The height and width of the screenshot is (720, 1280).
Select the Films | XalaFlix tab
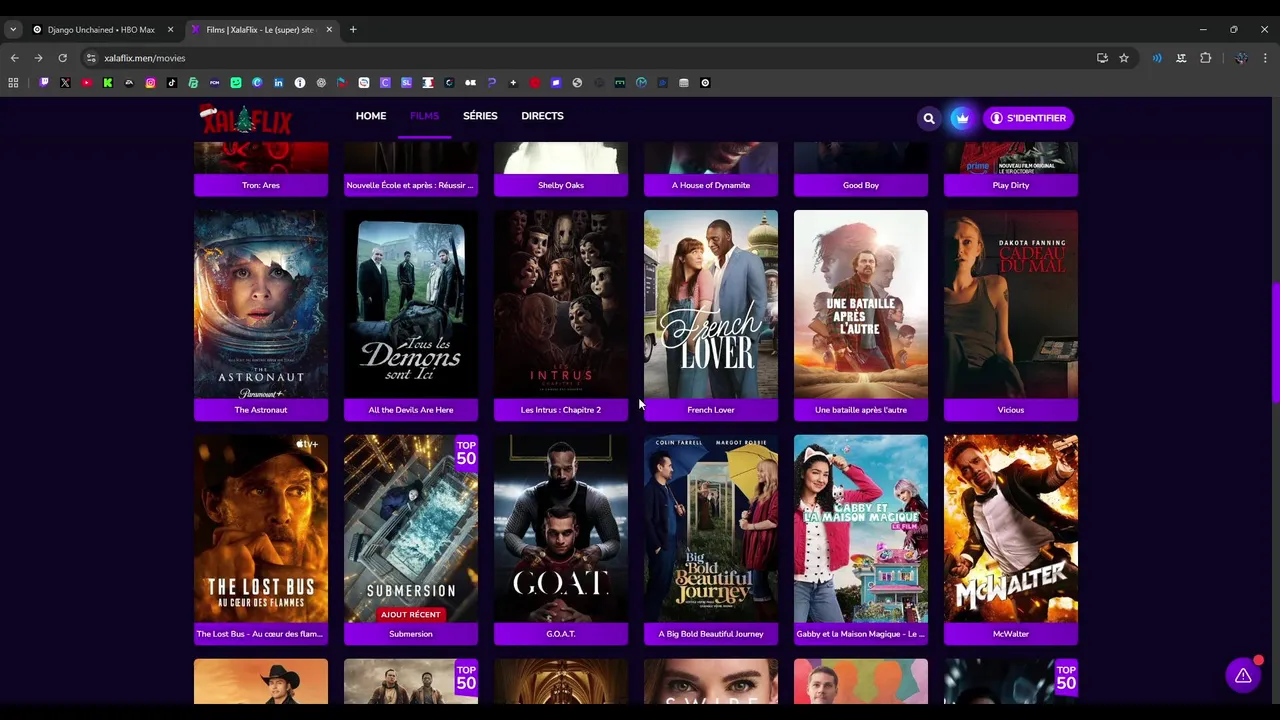(x=262, y=30)
